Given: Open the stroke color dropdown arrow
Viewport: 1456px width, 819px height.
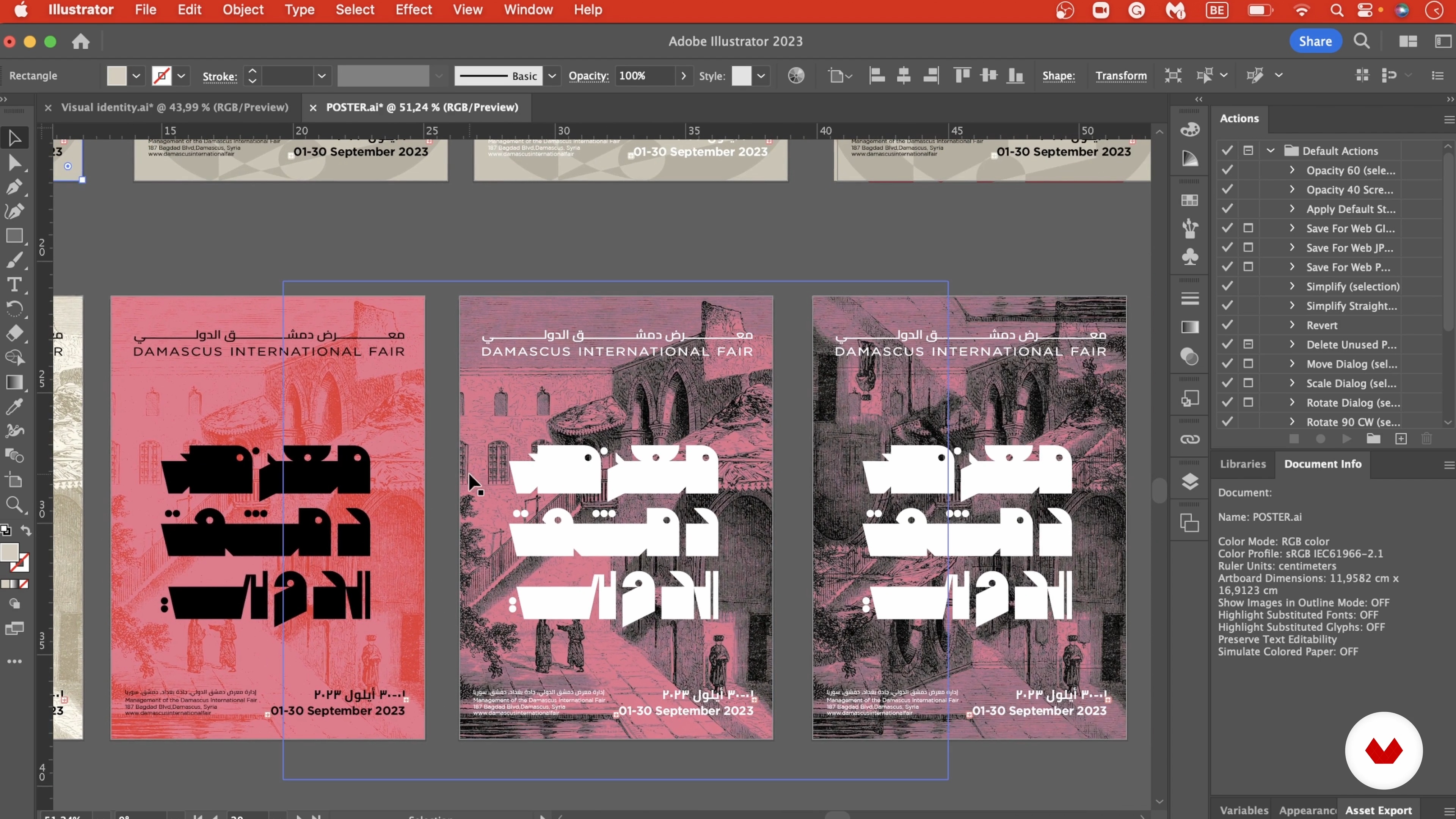Looking at the screenshot, I should (x=181, y=76).
